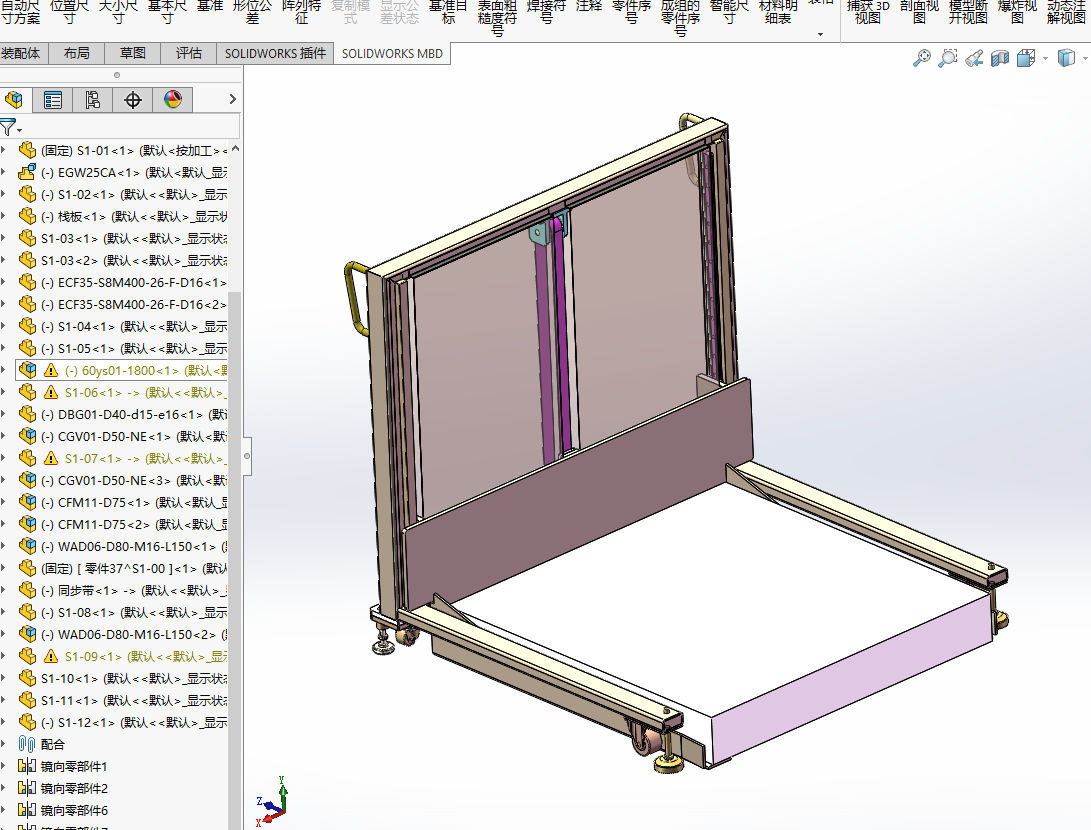Click the 镜向零部件2 mirror feature icon
This screenshot has height=830, width=1091.
[x=27, y=788]
